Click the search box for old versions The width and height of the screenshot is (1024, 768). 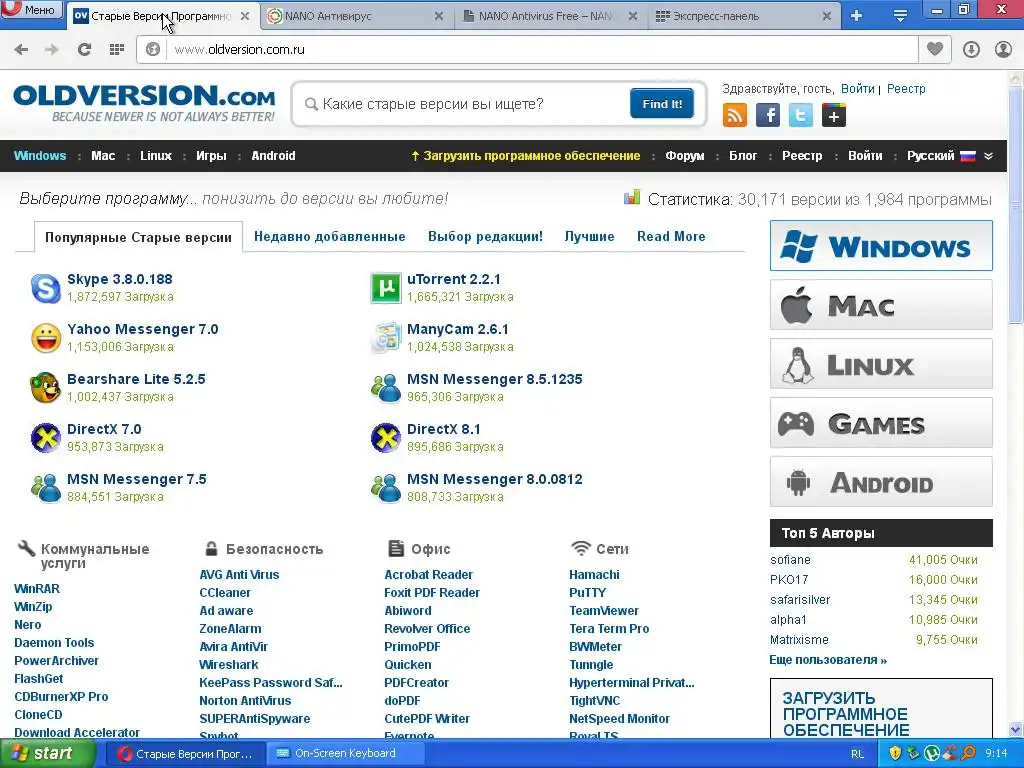[x=468, y=104]
